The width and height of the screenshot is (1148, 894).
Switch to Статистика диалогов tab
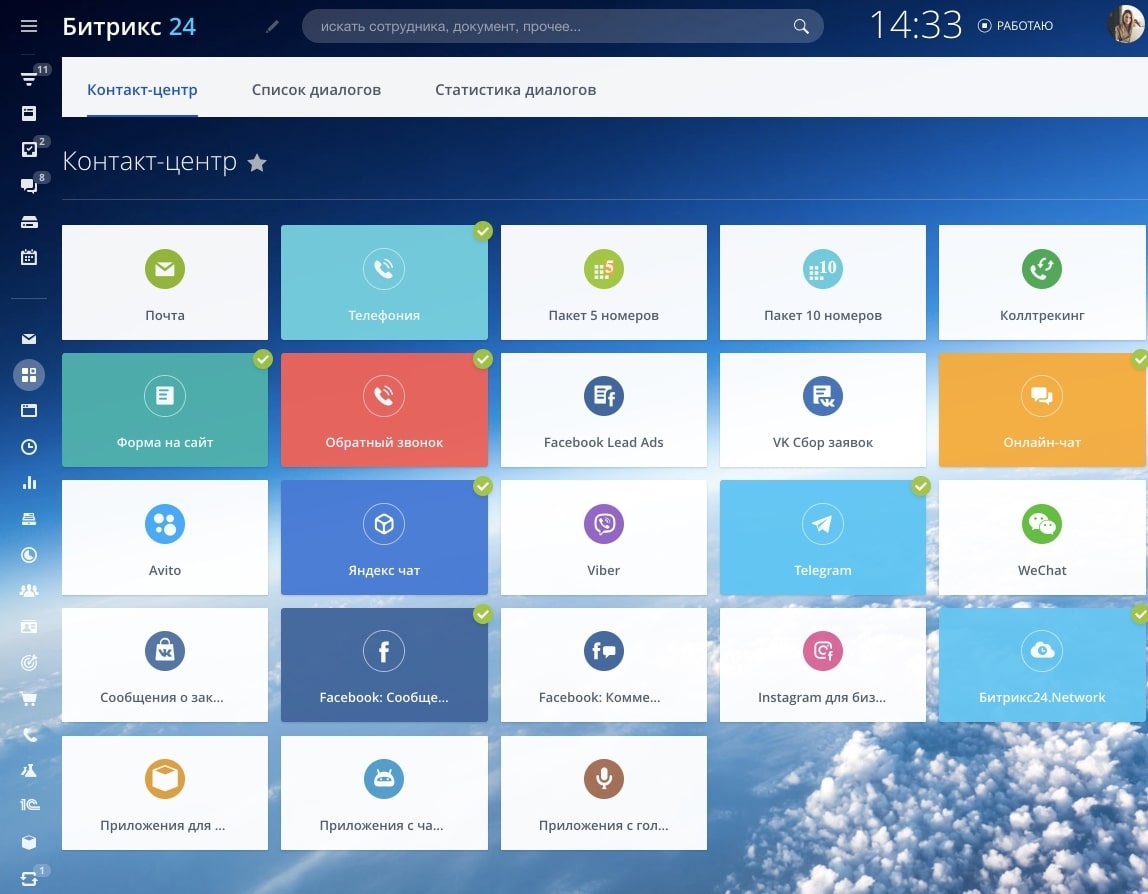tap(515, 90)
